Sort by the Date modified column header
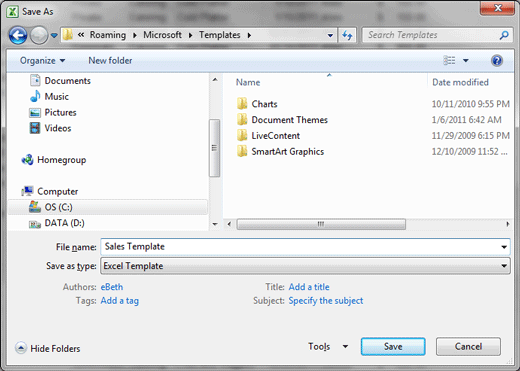The image size is (520, 371). pyautogui.click(x=460, y=82)
